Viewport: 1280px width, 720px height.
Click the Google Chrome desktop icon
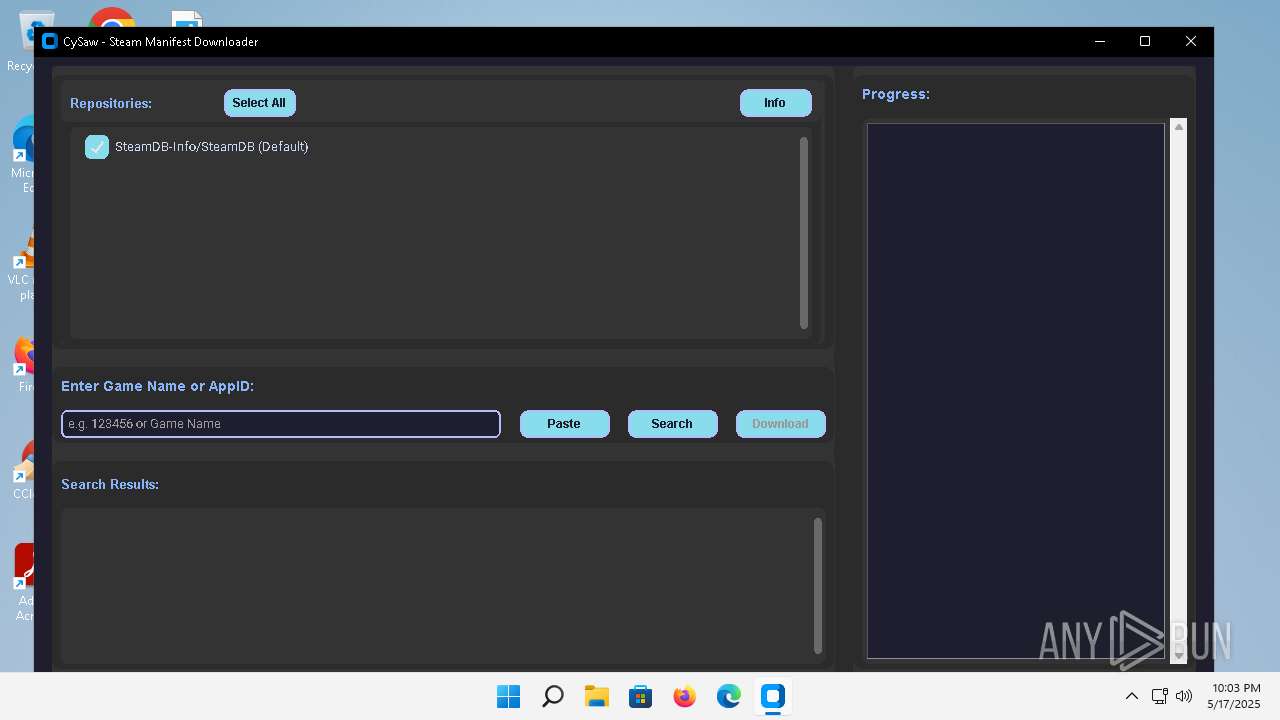pyautogui.click(x=112, y=17)
